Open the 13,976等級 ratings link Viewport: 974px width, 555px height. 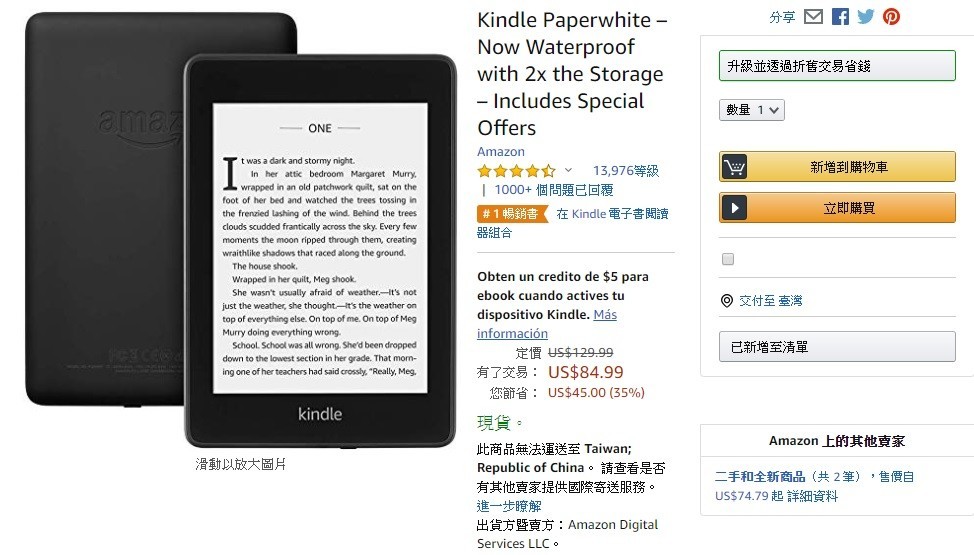pos(626,170)
